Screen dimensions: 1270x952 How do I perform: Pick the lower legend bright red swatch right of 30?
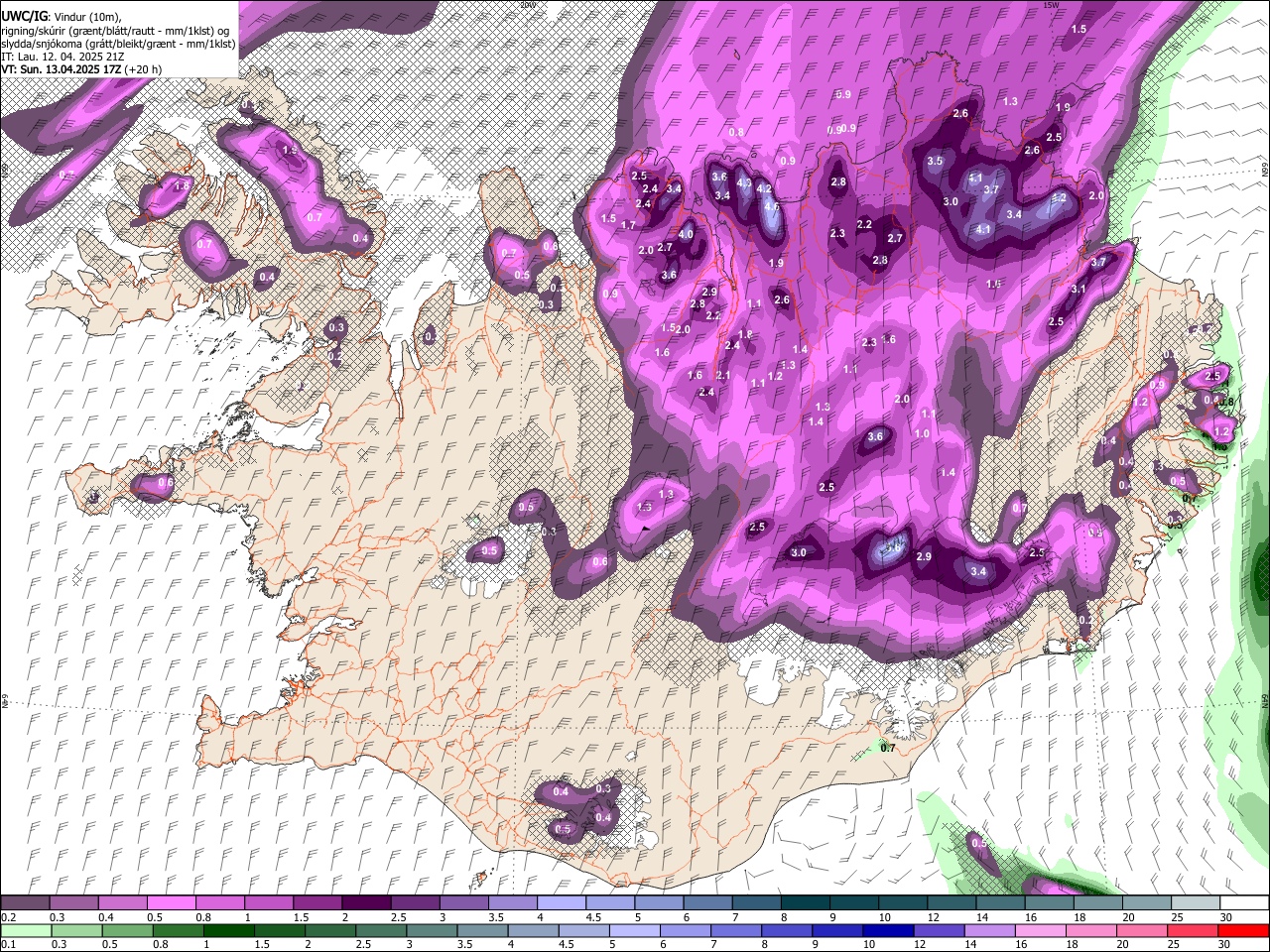pyautogui.click(x=1243, y=931)
